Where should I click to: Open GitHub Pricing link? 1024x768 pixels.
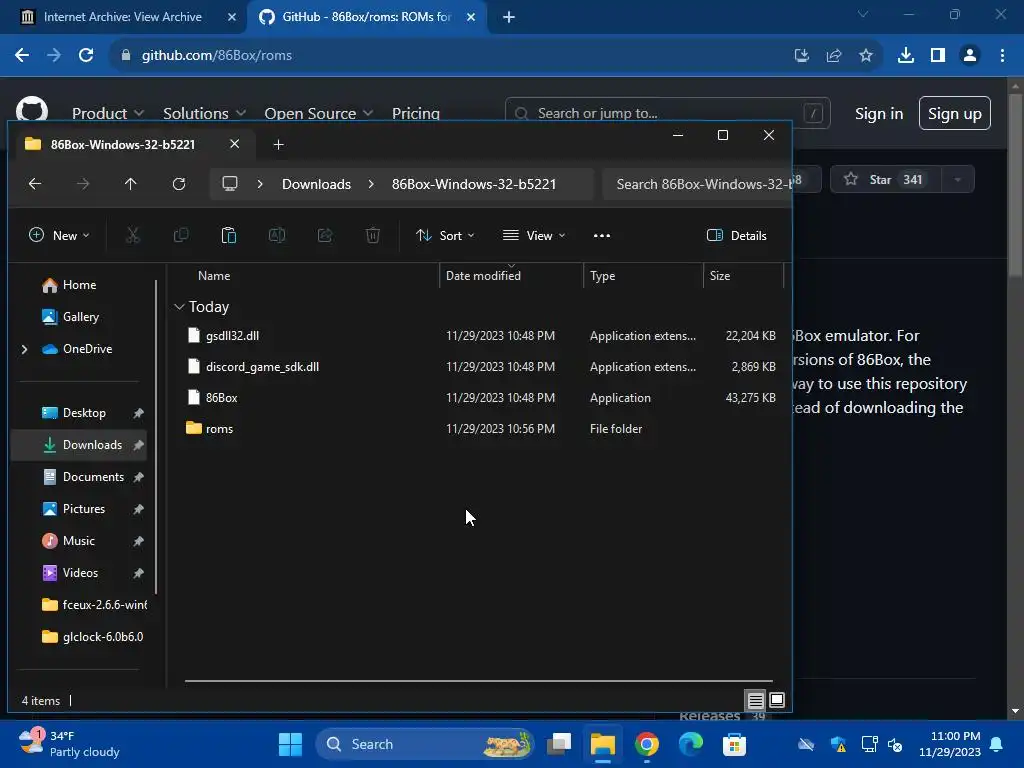point(415,114)
